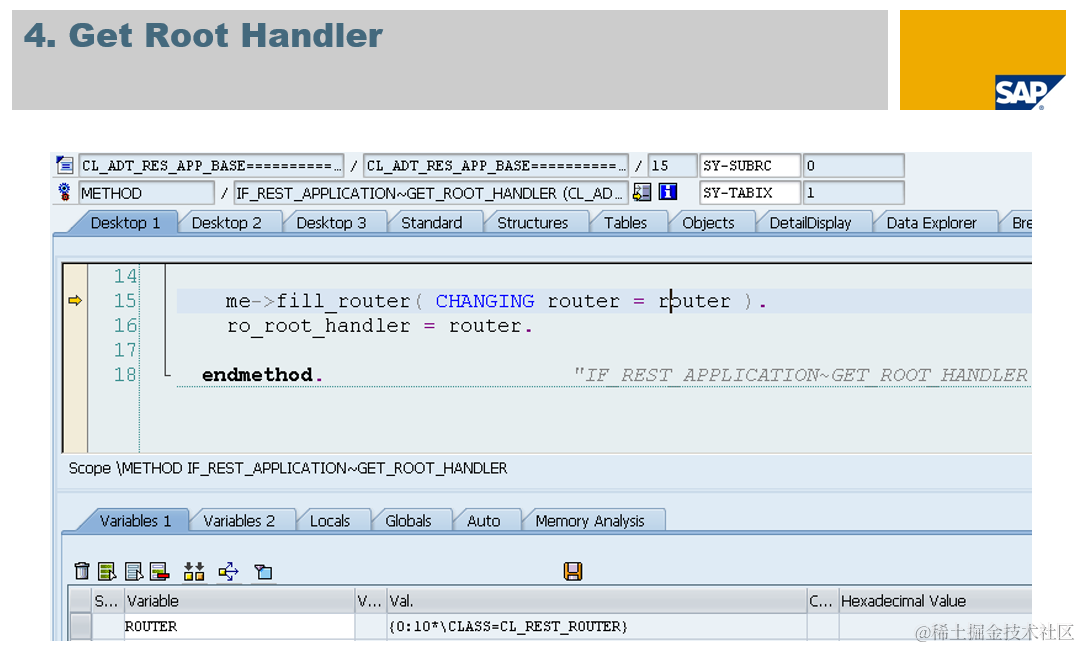Click the program document icon beside CL_ADT_RES_APP_BASE

pos(65,165)
